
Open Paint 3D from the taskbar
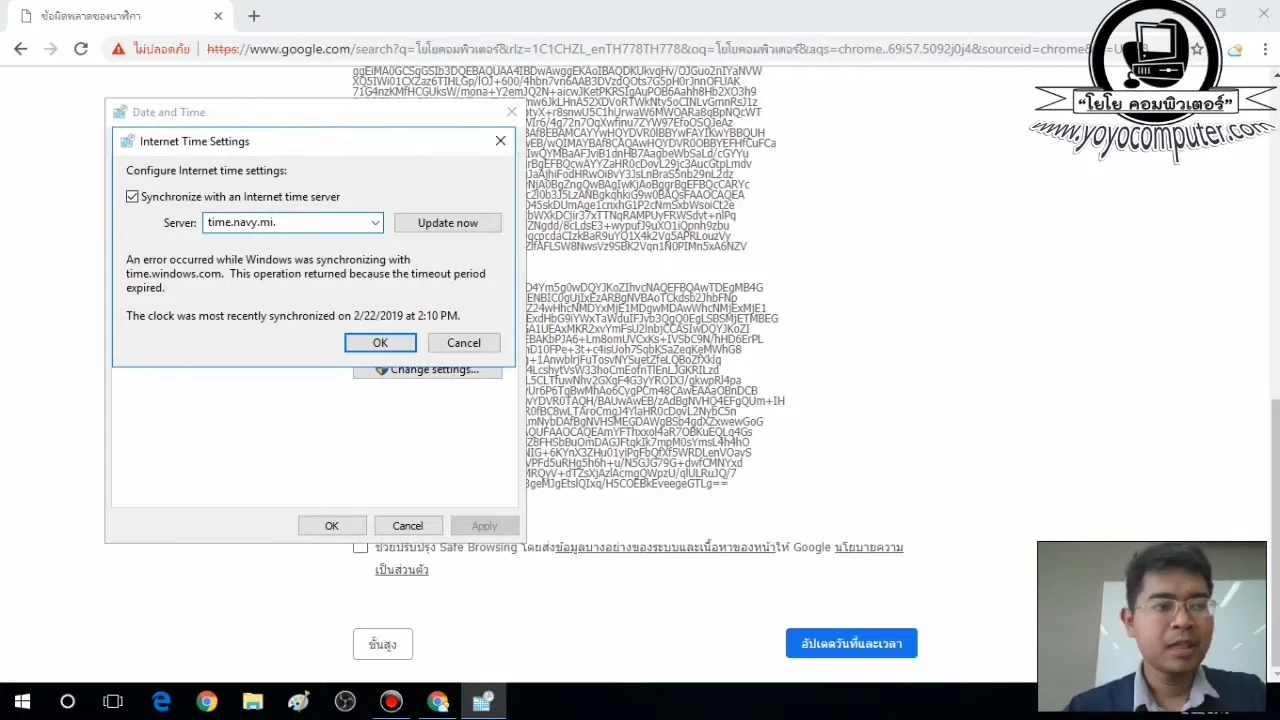pos(297,701)
